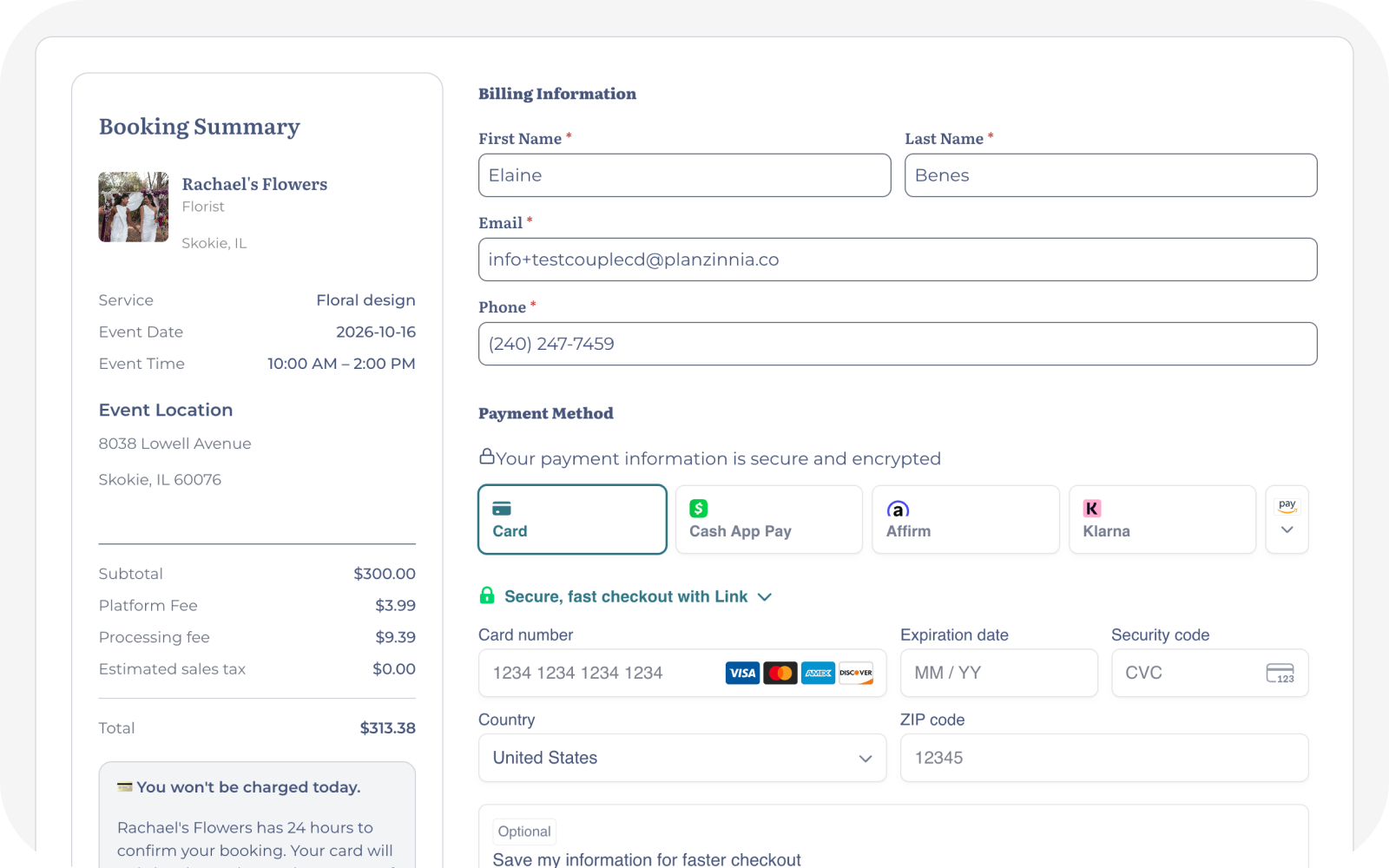The height and width of the screenshot is (868, 1389).
Task: Click the credit card emoji icon
Action: click(x=125, y=786)
